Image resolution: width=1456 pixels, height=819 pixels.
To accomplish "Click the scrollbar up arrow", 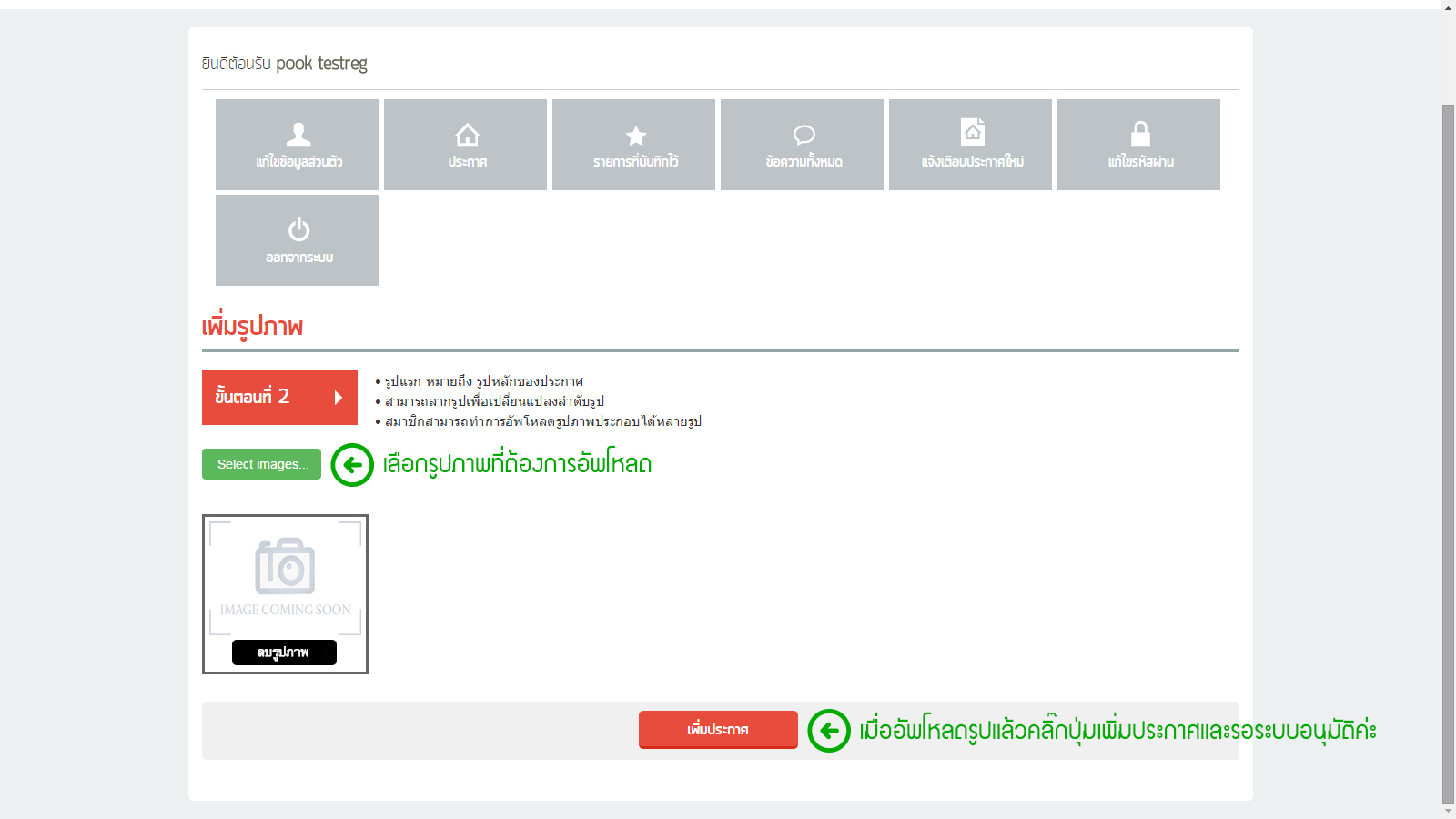I will (x=1448, y=7).
